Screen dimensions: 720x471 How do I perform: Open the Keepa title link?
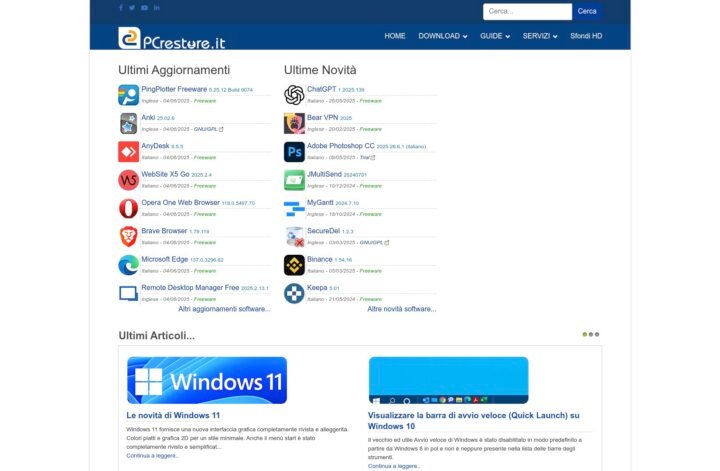(x=317, y=287)
